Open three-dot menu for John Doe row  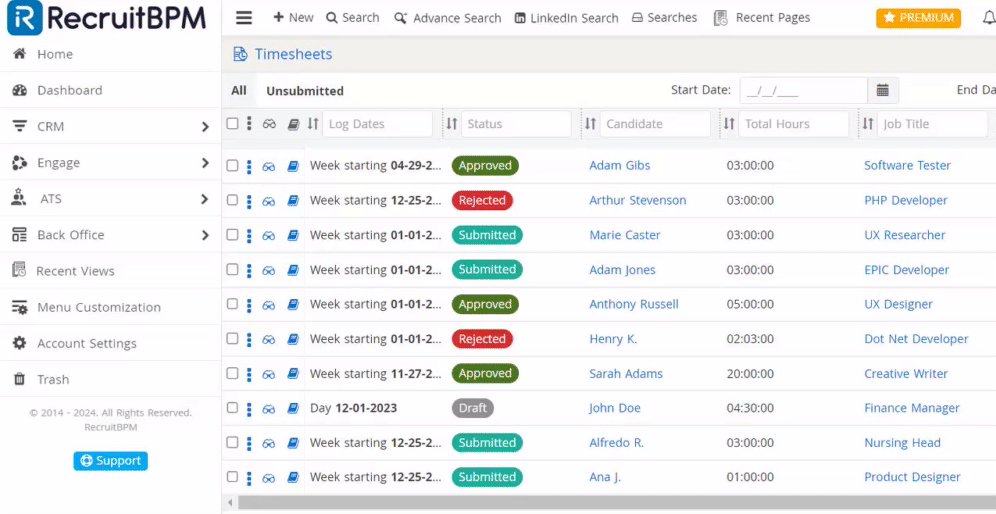[x=249, y=409]
